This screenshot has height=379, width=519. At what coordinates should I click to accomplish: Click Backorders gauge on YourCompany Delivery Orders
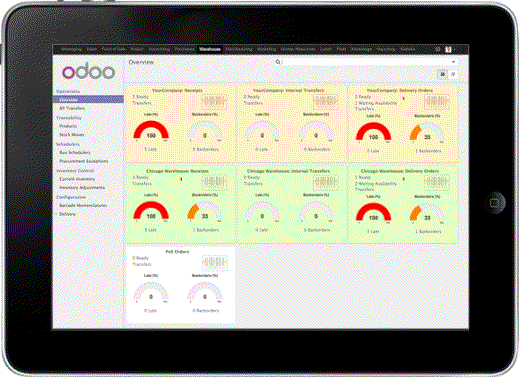tap(427, 132)
